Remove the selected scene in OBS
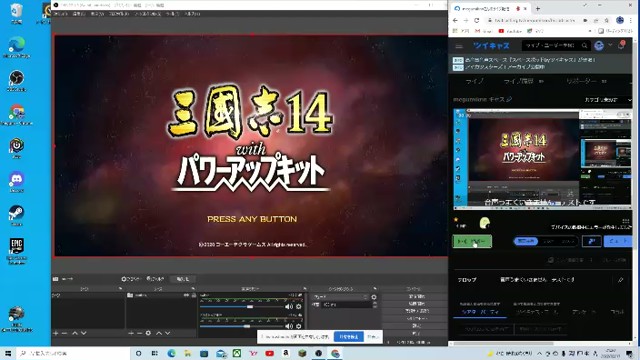Screen dimensions: 640x360 click(x=64, y=333)
